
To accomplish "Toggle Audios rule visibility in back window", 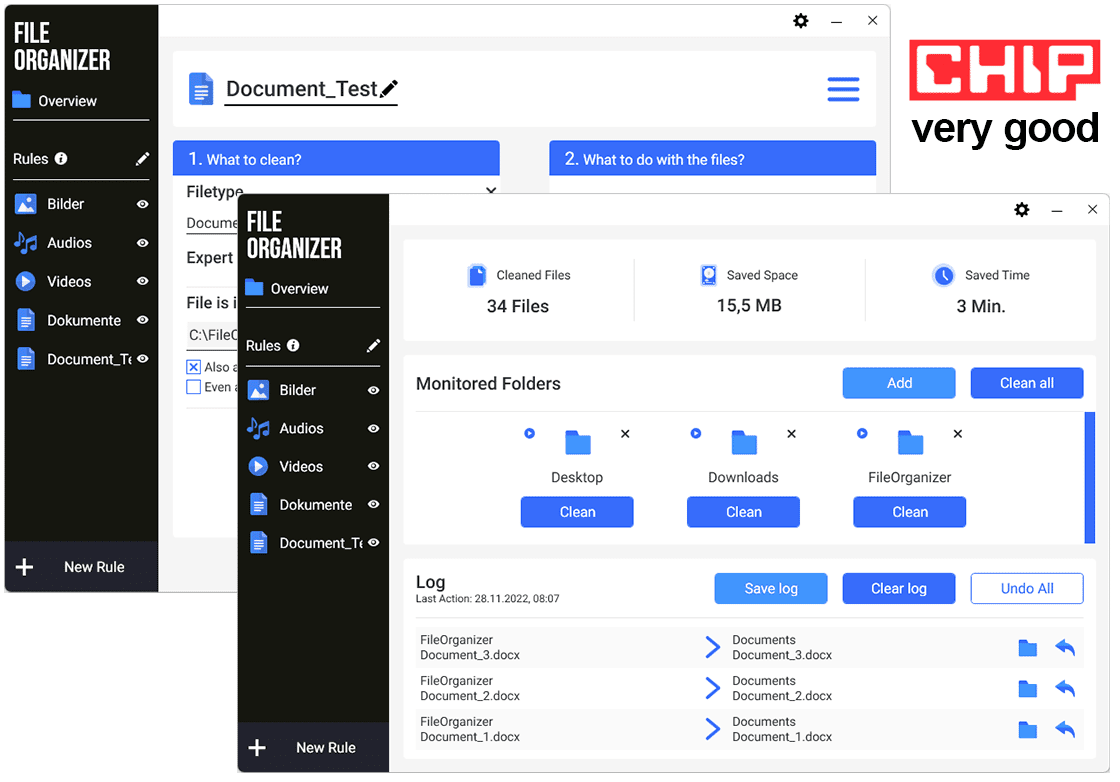I will point(143,243).
